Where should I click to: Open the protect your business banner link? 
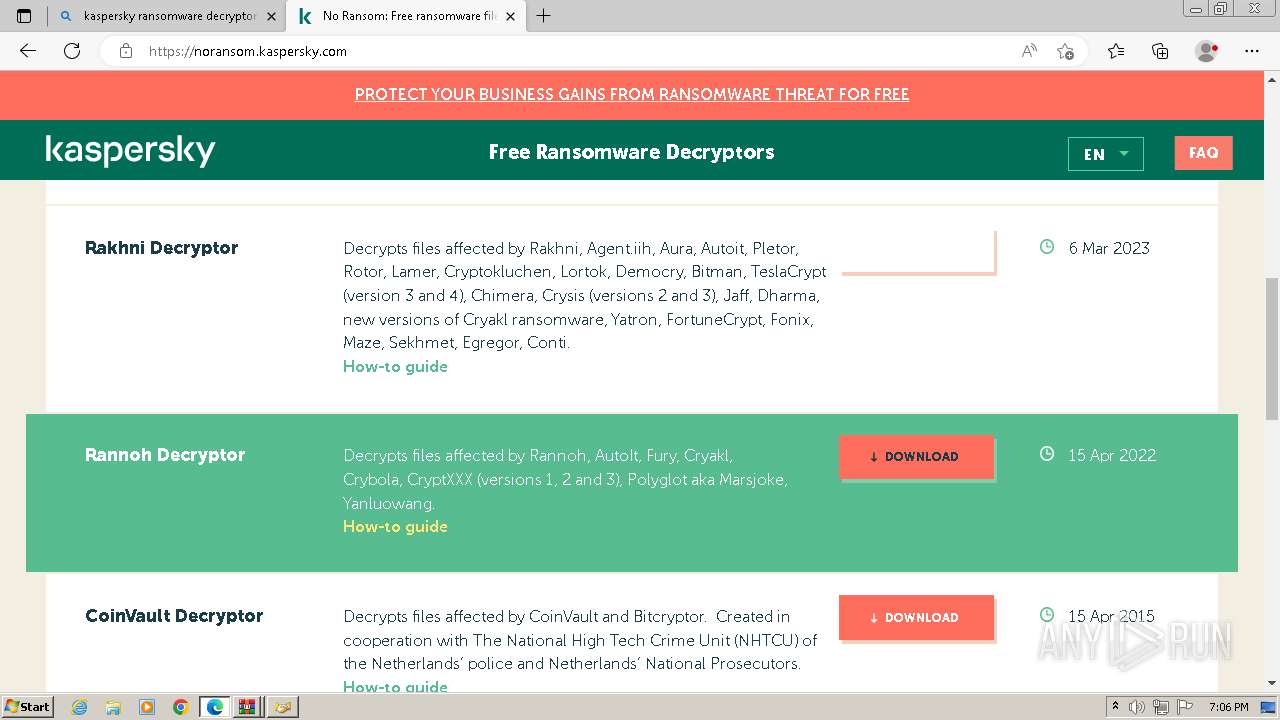[x=632, y=94]
